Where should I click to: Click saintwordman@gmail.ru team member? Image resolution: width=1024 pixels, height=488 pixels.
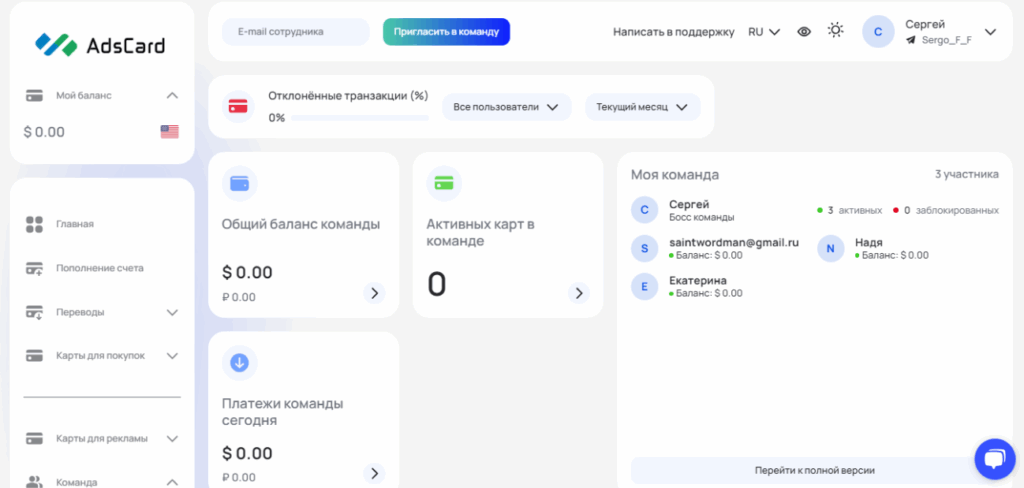click(x=734, y=242)
